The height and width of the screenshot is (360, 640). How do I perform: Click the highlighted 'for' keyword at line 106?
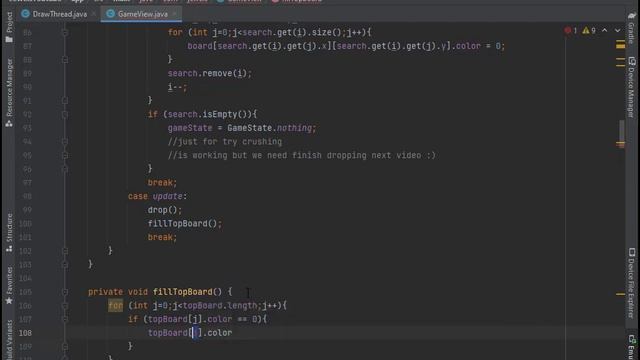(116, 306)
